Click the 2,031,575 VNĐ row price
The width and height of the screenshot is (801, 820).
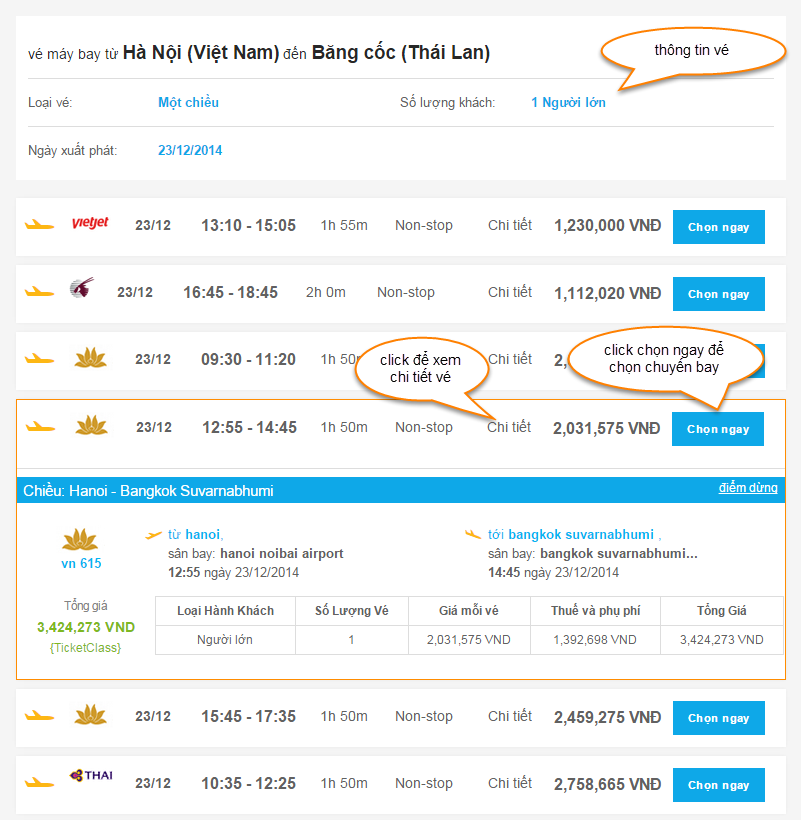click(607, 428)
